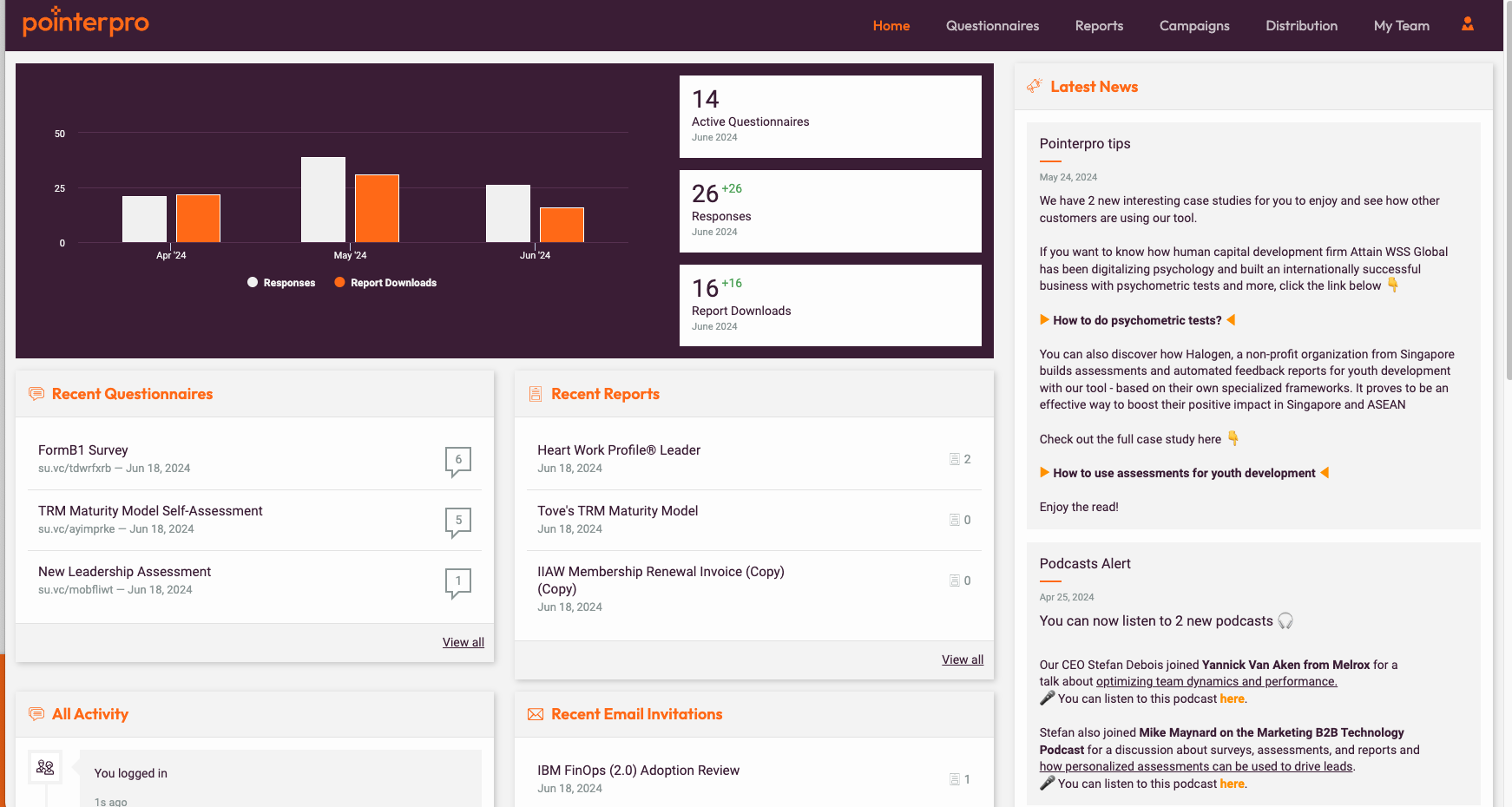Viewport: 1512px width, 807px height.
Task: Click su.vc/ayimprke short link text
Action: [x=76, y=528]
